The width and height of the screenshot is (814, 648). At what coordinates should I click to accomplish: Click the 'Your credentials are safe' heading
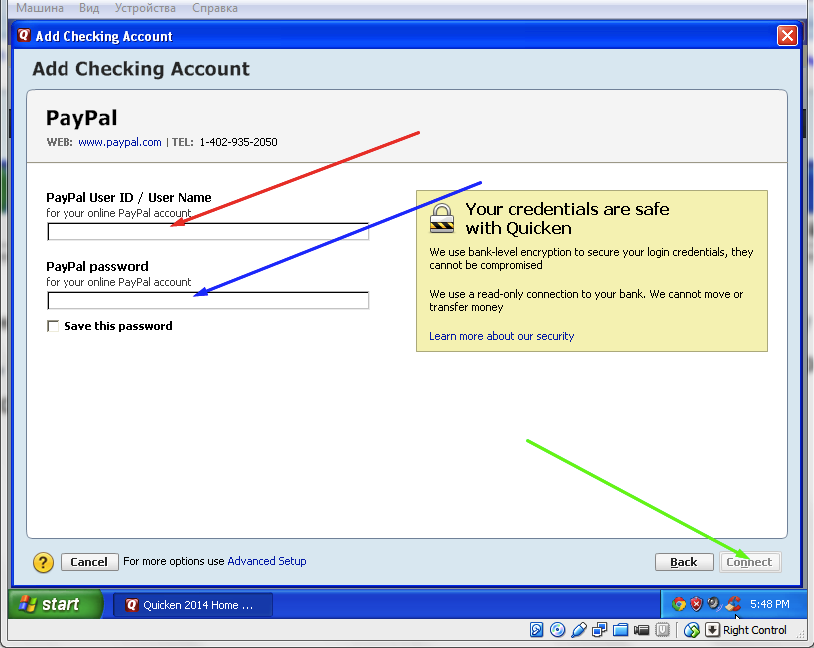[567, 219]
